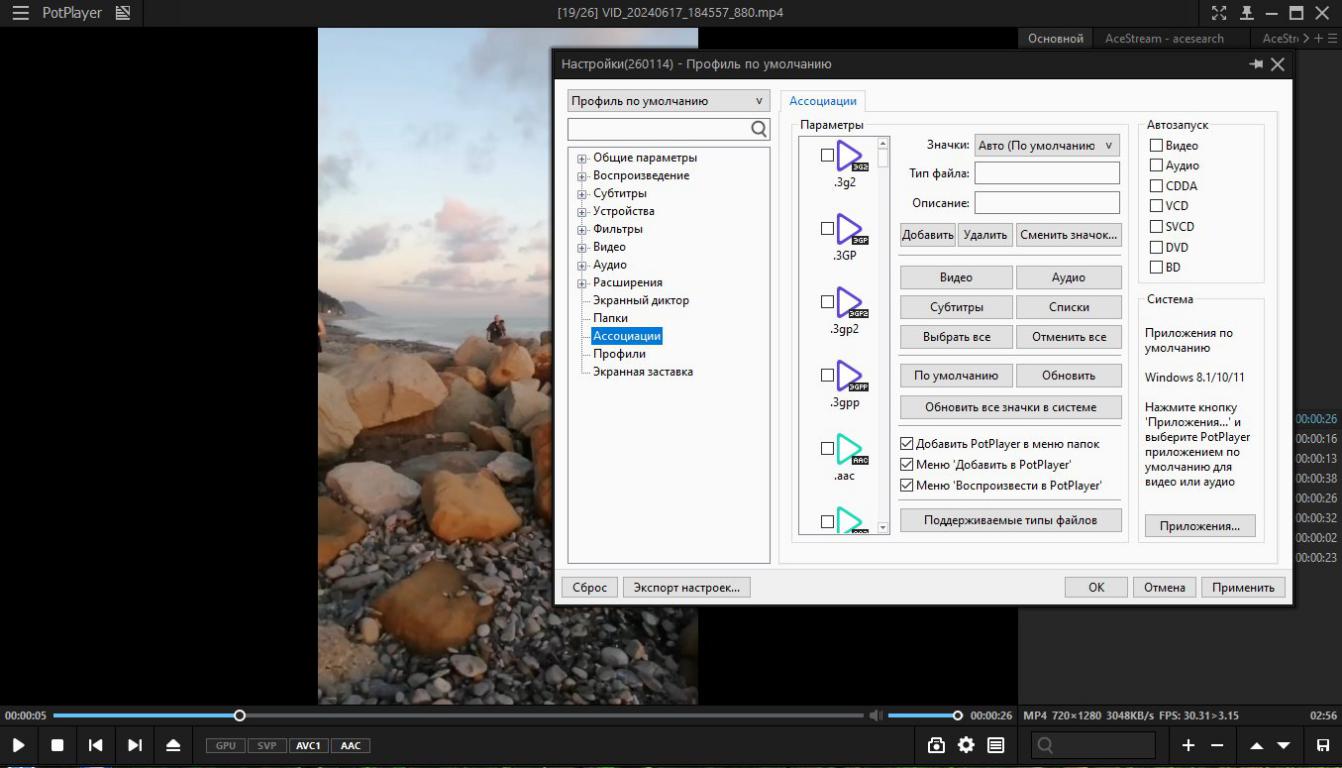The height and width of the screenshot is (768, 1342).
Task: Open the 'Профиль по умолчанию' profile dropdown
Action: [x=667, y=101]
